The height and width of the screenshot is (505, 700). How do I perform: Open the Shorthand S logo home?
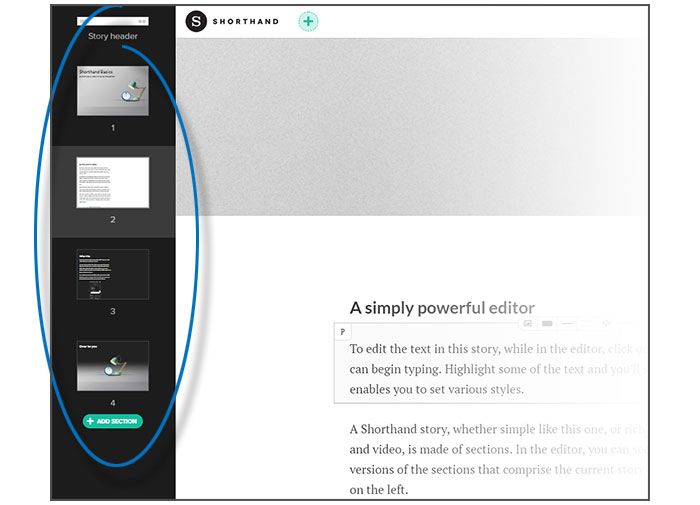196,21
